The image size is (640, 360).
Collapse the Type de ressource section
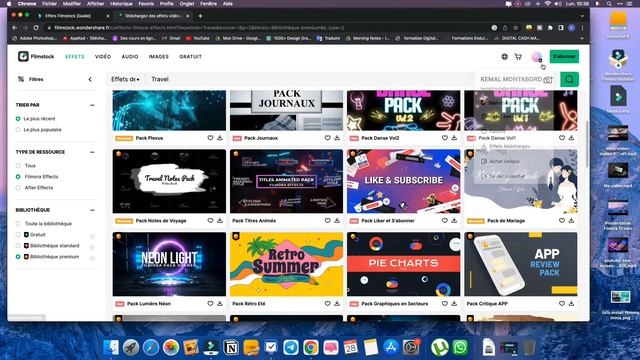[92, 152]
